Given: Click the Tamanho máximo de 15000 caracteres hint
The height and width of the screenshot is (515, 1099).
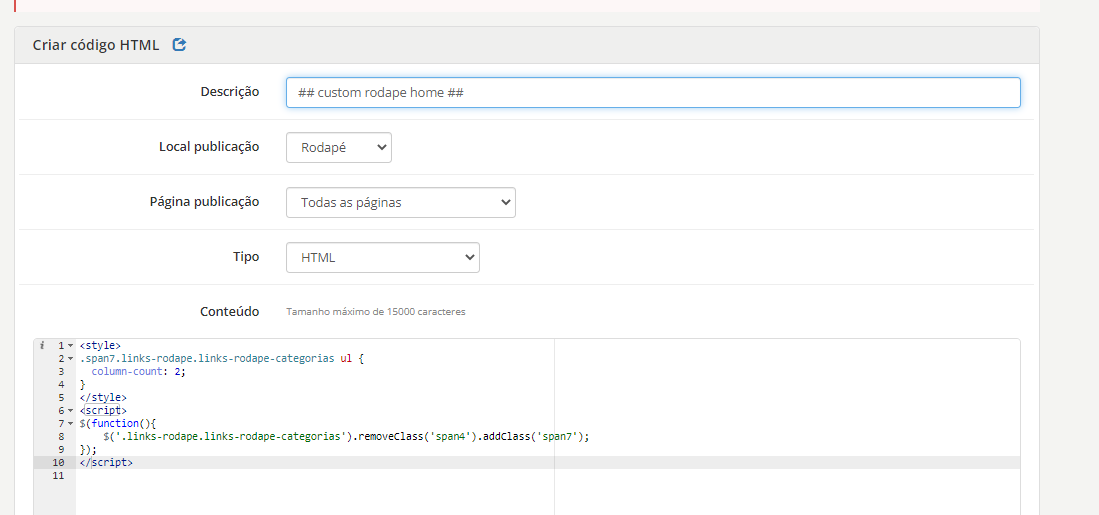Looking at the screenshot, I should click(376, 312).
